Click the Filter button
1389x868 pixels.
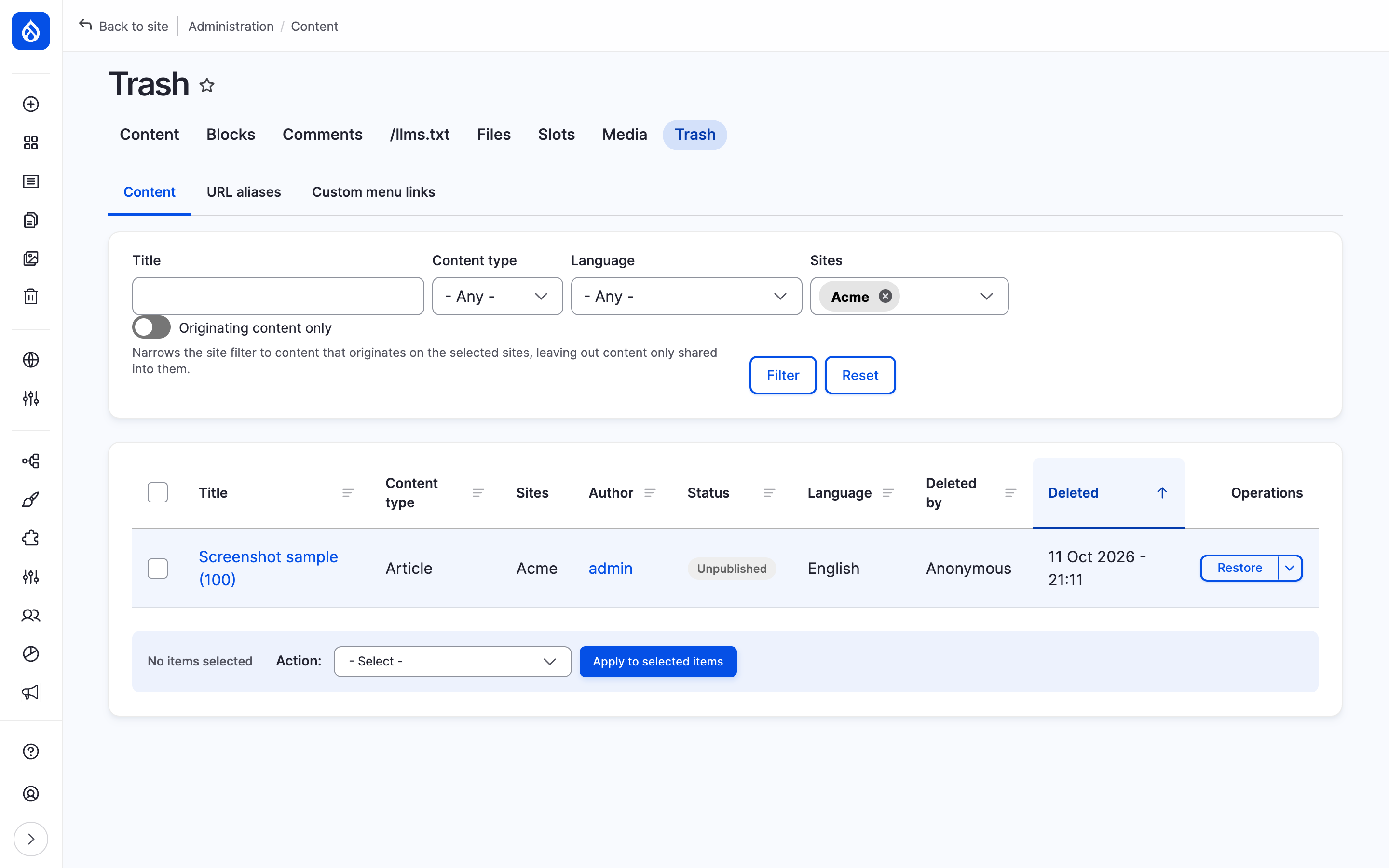click(x=783, y=376)
